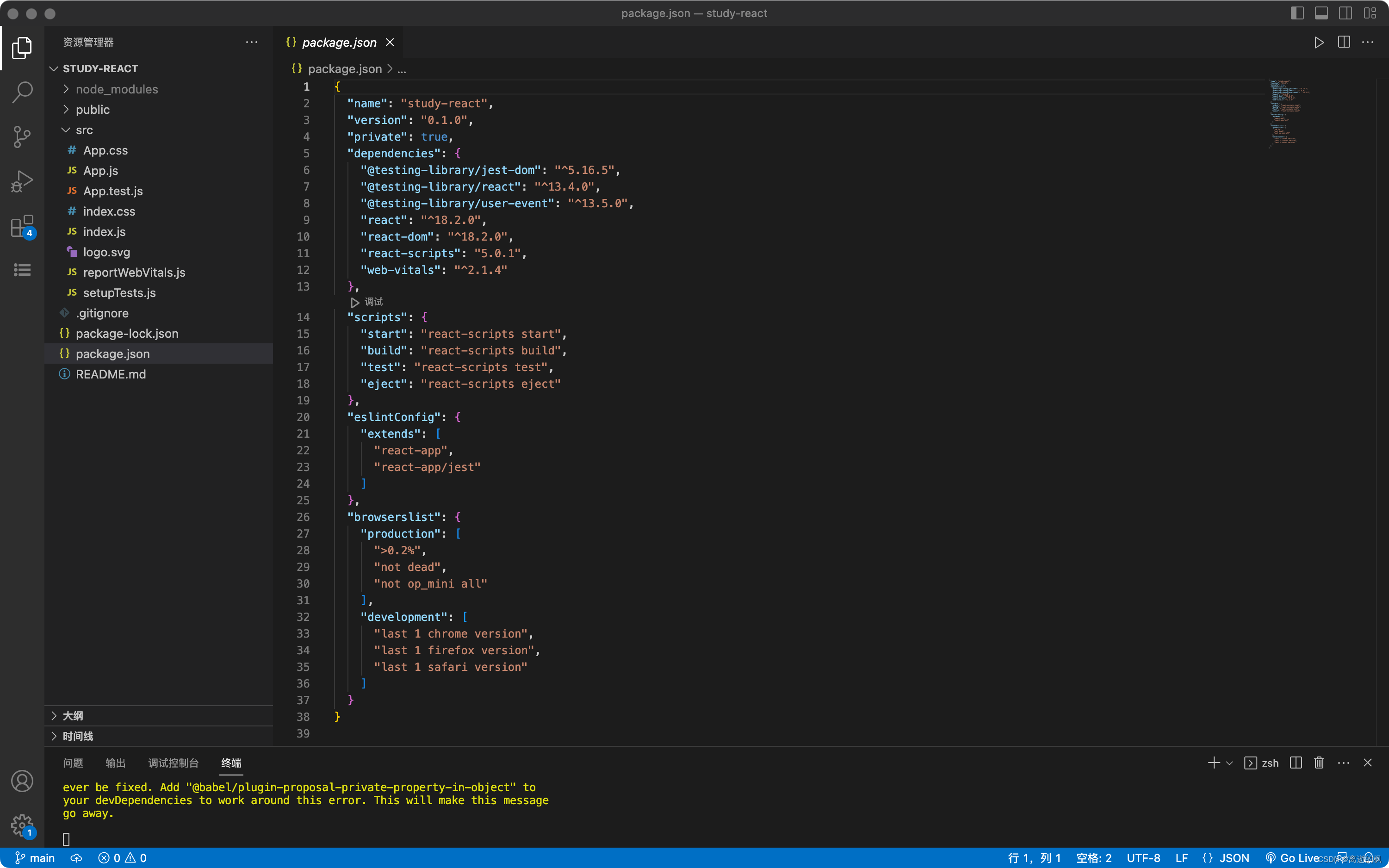Open README.md in the explorer
The image size is (1389, 868).
(x=111, y=374)
